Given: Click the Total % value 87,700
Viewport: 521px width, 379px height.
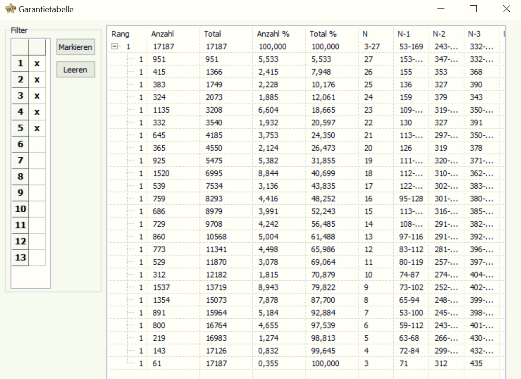Looking at the screenshot, I should [x=323, y=300].
